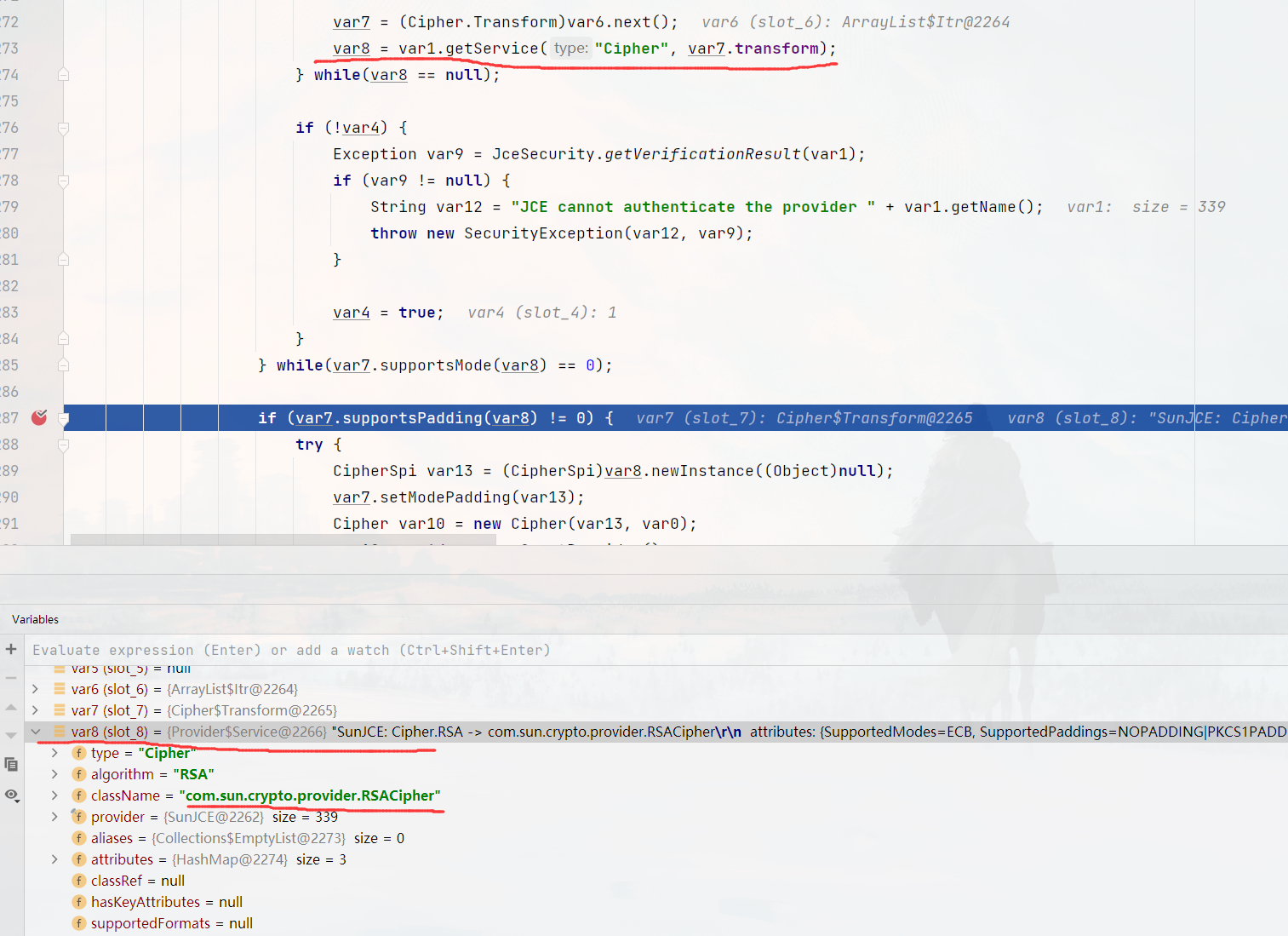Screen dimensions: 1288x936
Task: Expand the attributes HashMap node
Action: pos(54,858)
